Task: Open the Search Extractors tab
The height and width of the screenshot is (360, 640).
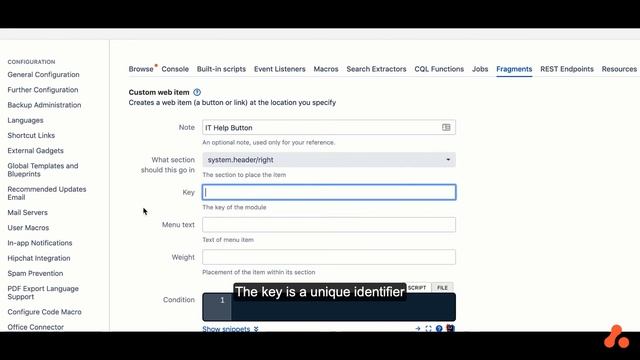Action: (376, 69)
